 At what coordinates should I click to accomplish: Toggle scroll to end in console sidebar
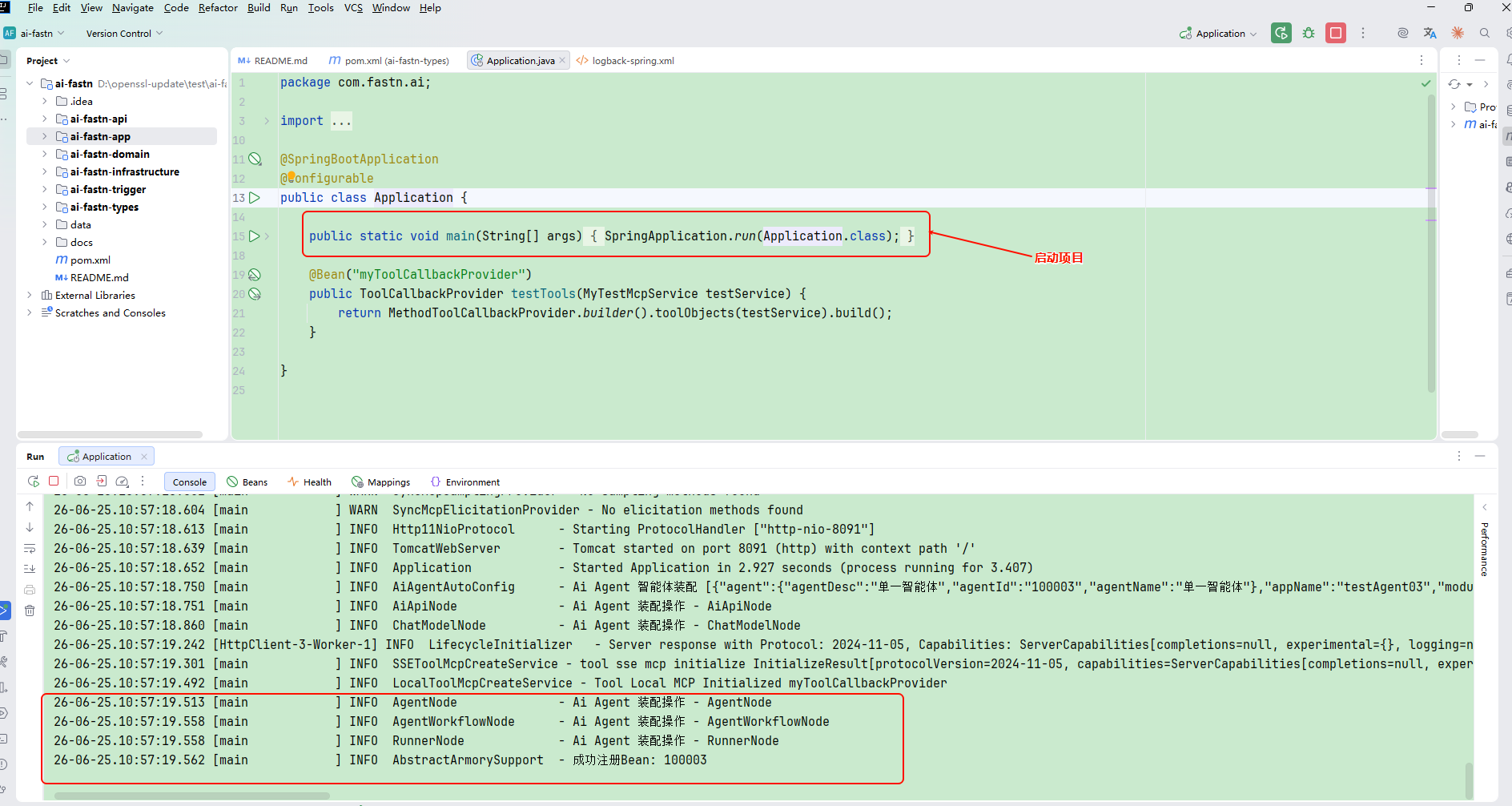(x=30, y=569)
